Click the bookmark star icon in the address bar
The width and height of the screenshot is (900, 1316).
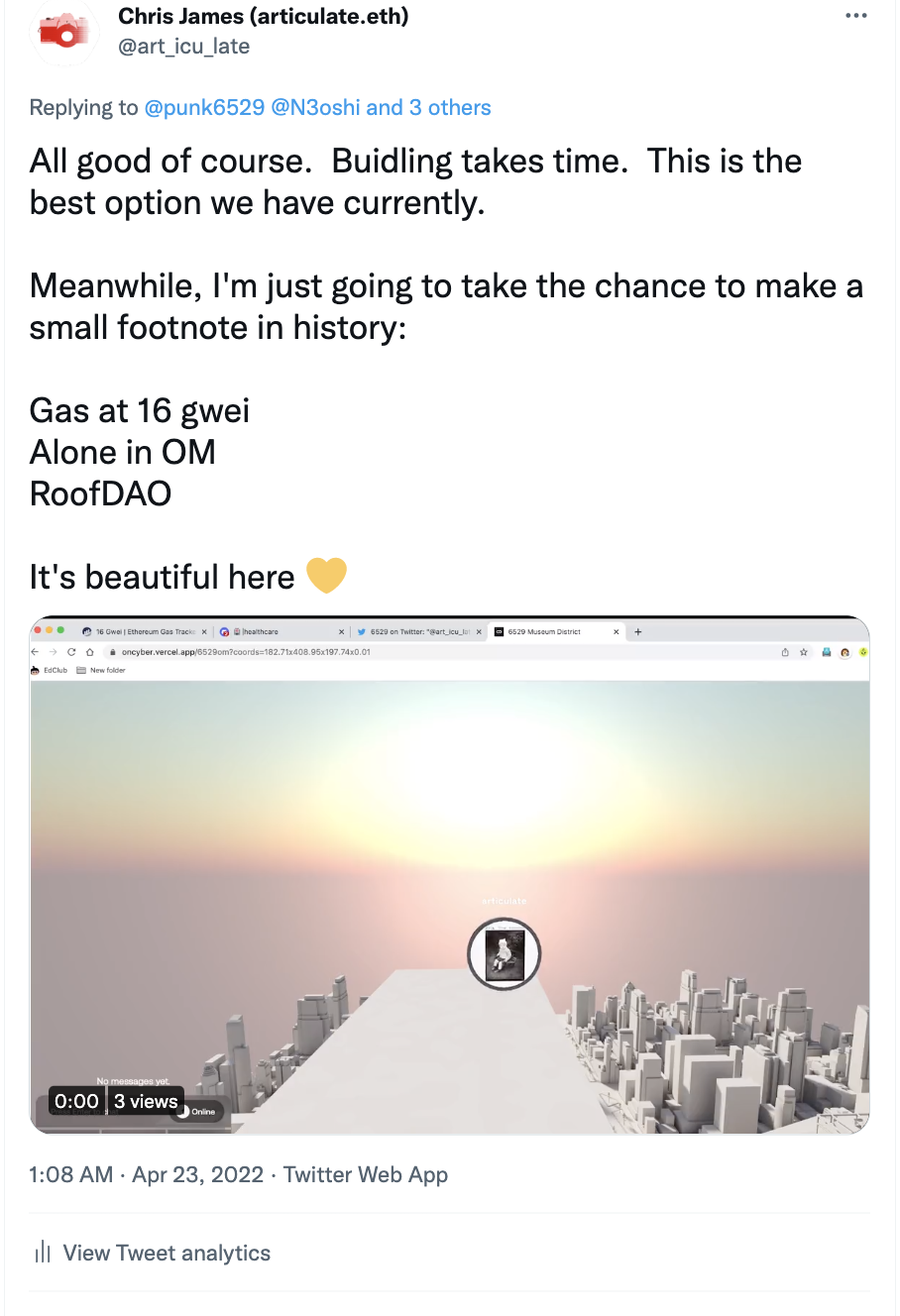click(x=804, y=652)
